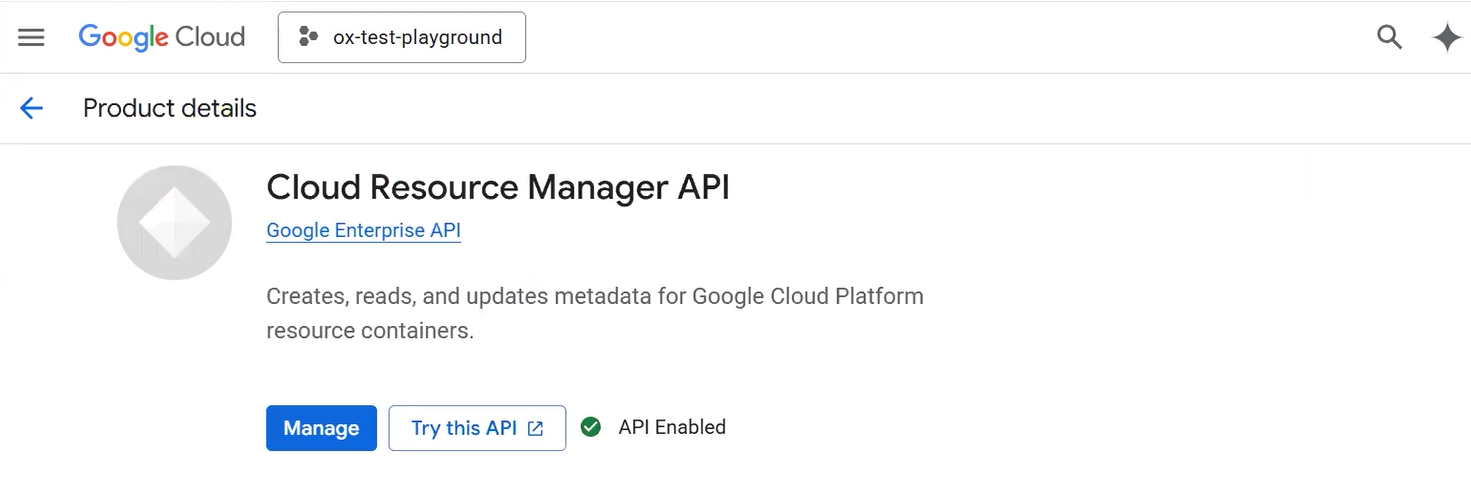Viewport: 1471px width, 477px height.
Task: Click the Google Cloud logo
Action: coord(161,38)
